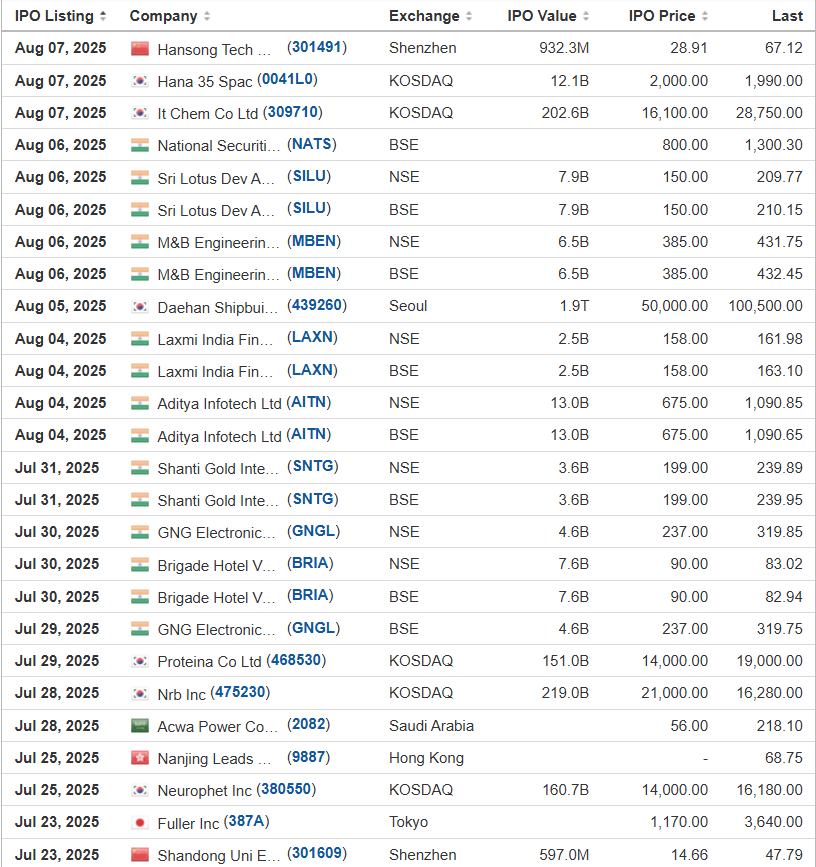The width and height of the screenshot is (816, 867).
Task: Click the Korea flag beside Daehan Shipbui
Action: 140,307
